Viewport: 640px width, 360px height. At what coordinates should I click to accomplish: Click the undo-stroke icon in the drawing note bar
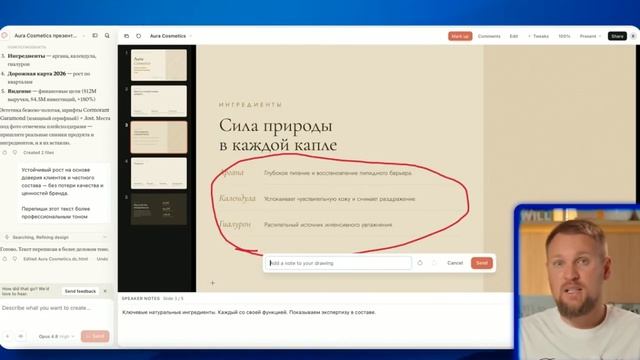pos(420,263)
